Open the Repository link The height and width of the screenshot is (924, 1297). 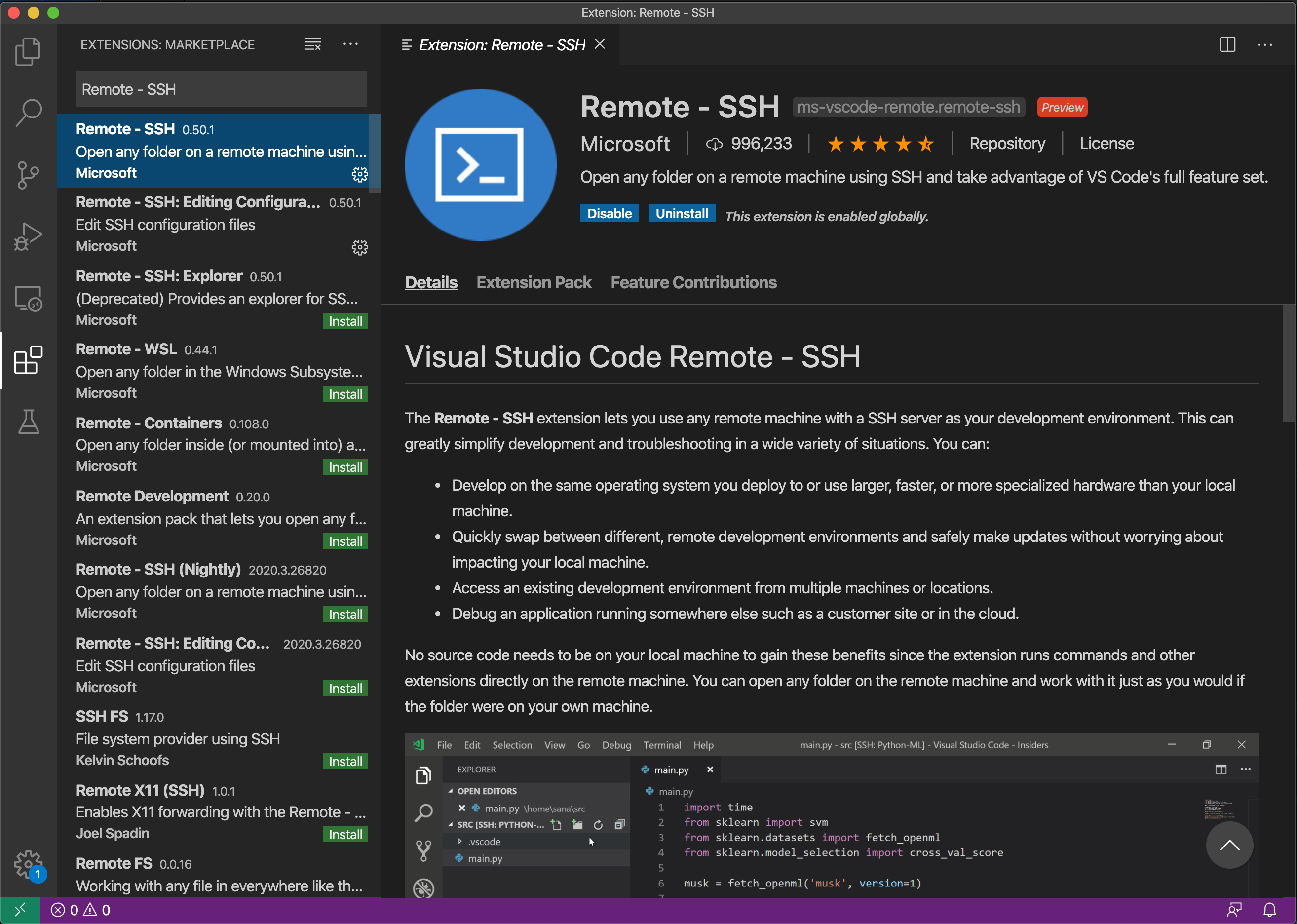click(x=1007, y=143)
